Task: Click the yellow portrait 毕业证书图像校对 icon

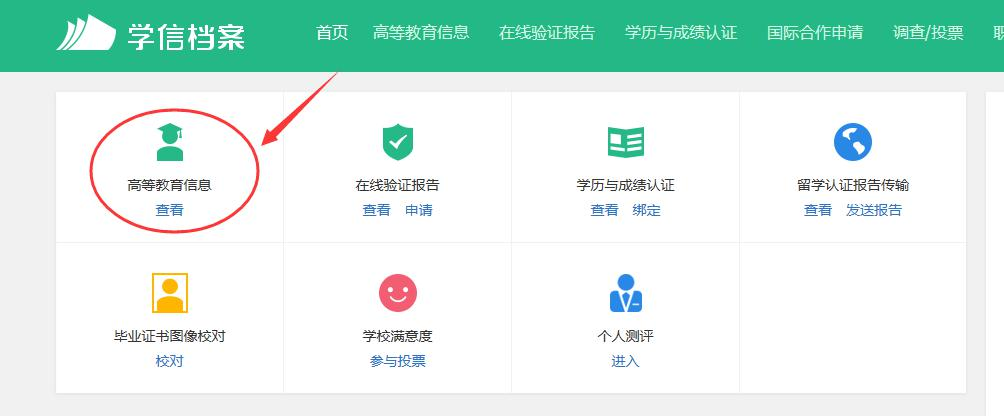Action: point(170,293)
